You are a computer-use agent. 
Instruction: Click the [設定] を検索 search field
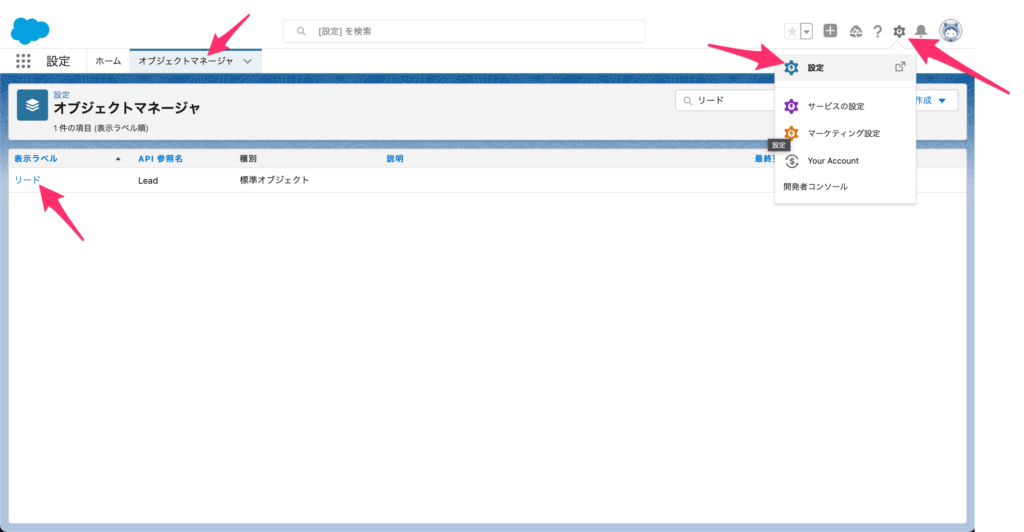pyautogui.click(x=463, y=31)
